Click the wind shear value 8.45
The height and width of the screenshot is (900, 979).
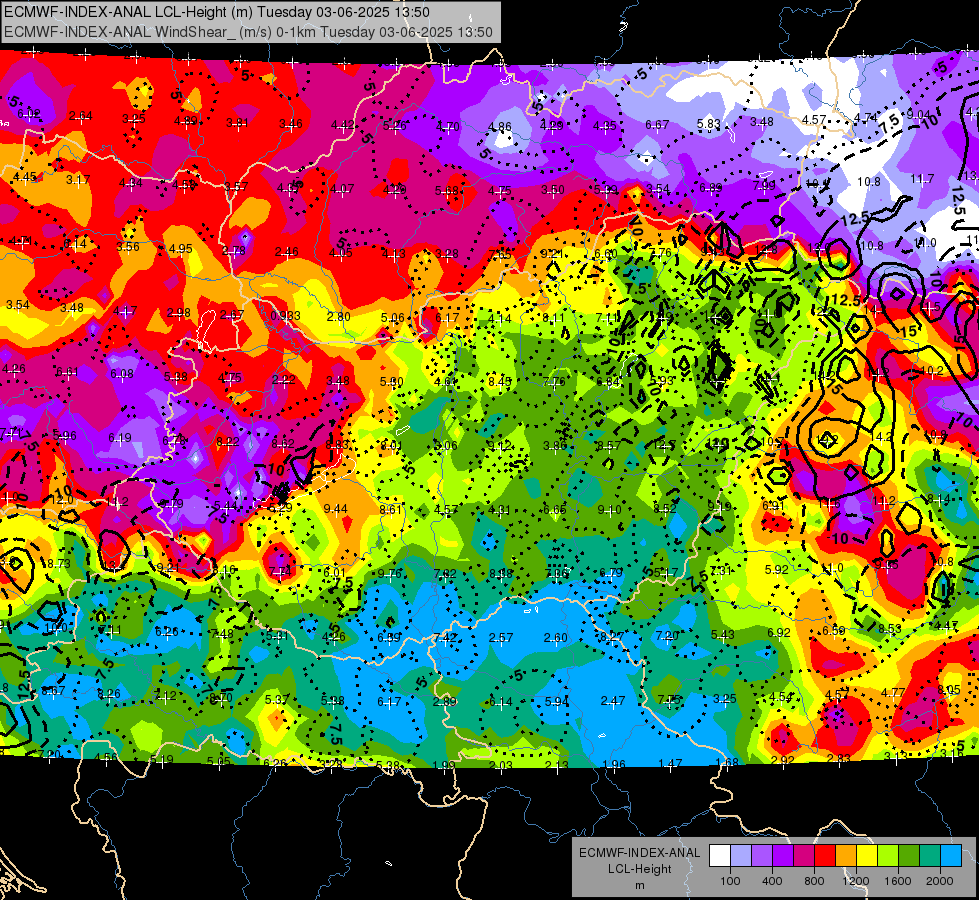point(499,381)
